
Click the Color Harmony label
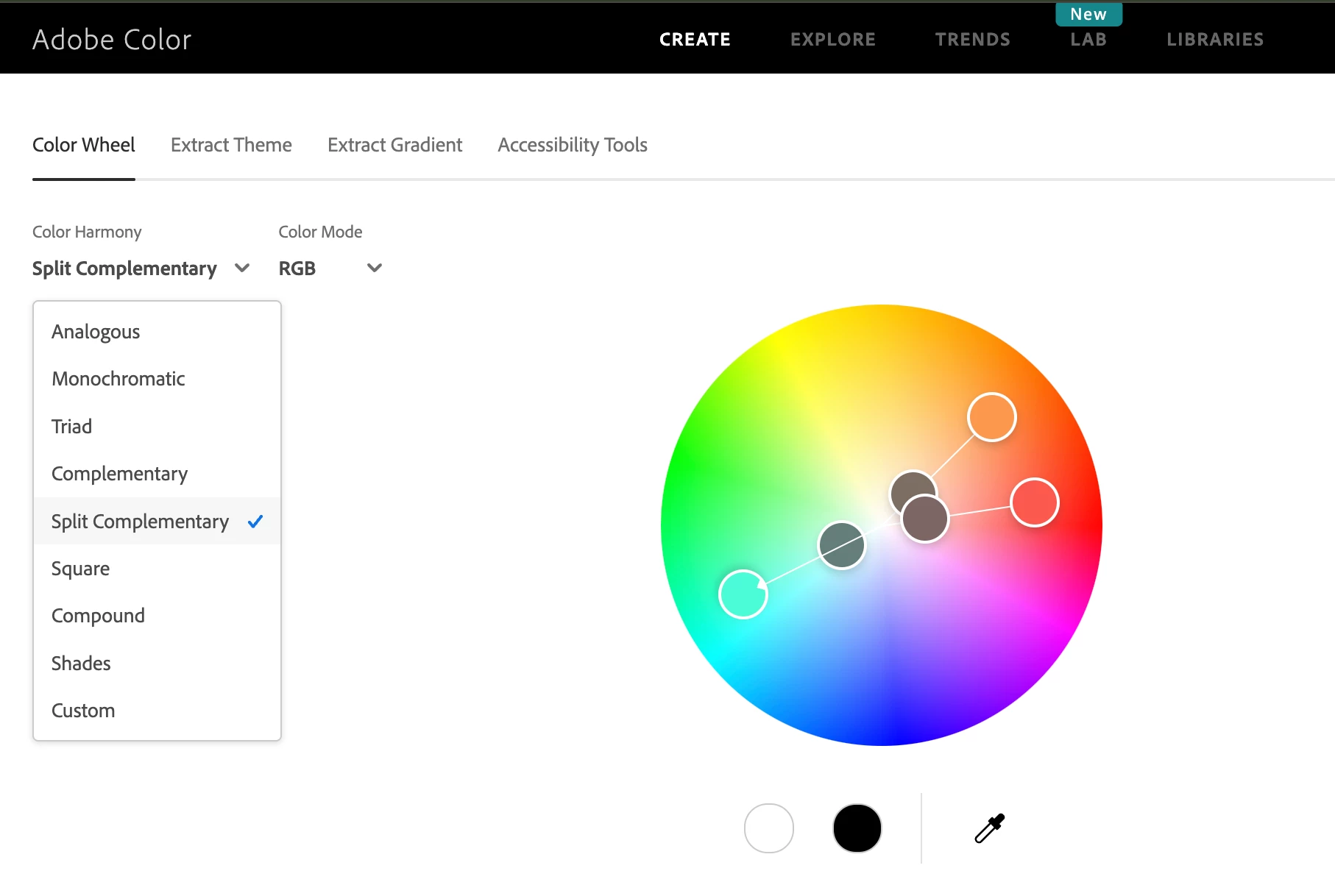click(x=87, y=232)
